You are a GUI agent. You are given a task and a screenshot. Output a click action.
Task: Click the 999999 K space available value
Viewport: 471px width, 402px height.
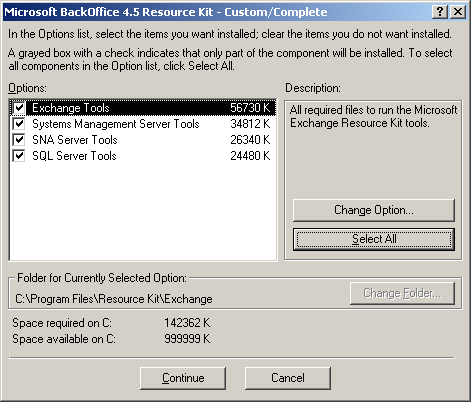point(187,339)
